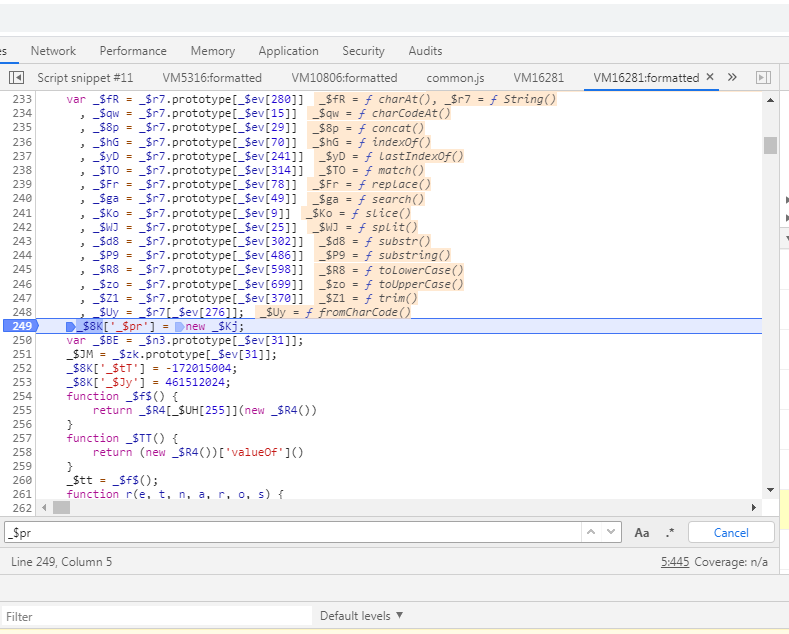Viewport: 789px width, 634px height.
Task: Show the file navigator sidebar
Action: coord(16,77)
